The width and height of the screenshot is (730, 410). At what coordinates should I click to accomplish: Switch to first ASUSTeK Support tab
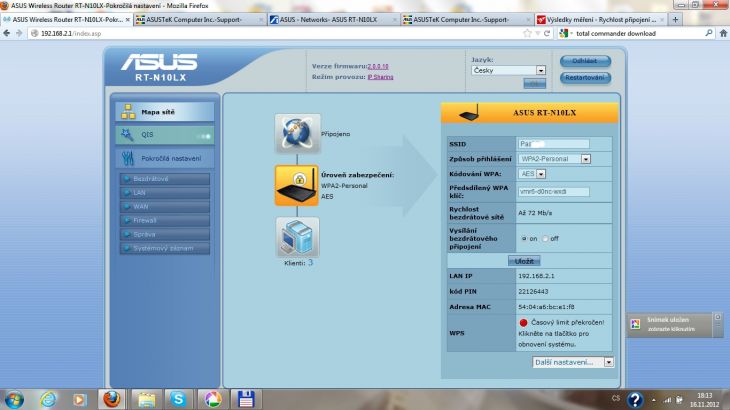tap(200, 20)
